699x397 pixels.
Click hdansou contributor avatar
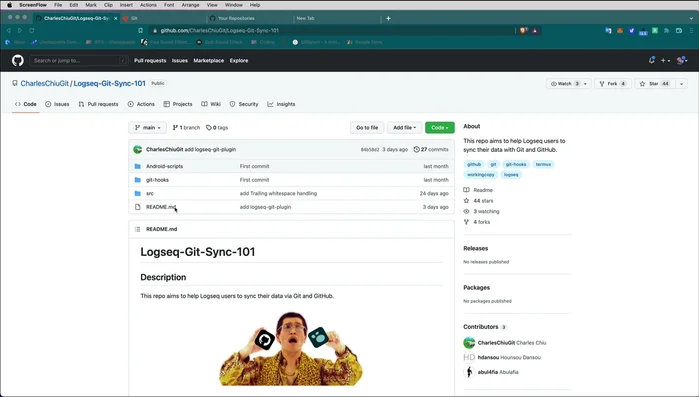(x=469, y=357)
